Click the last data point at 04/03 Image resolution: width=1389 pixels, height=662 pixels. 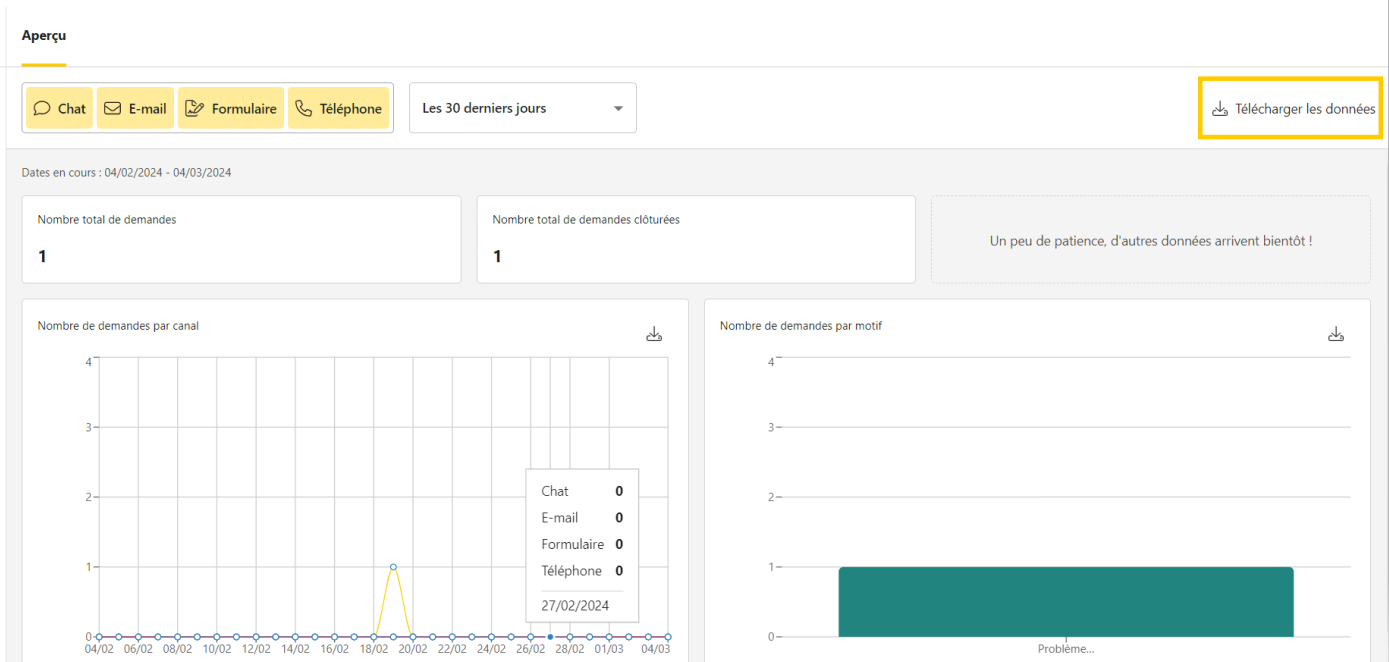point(667,636)
